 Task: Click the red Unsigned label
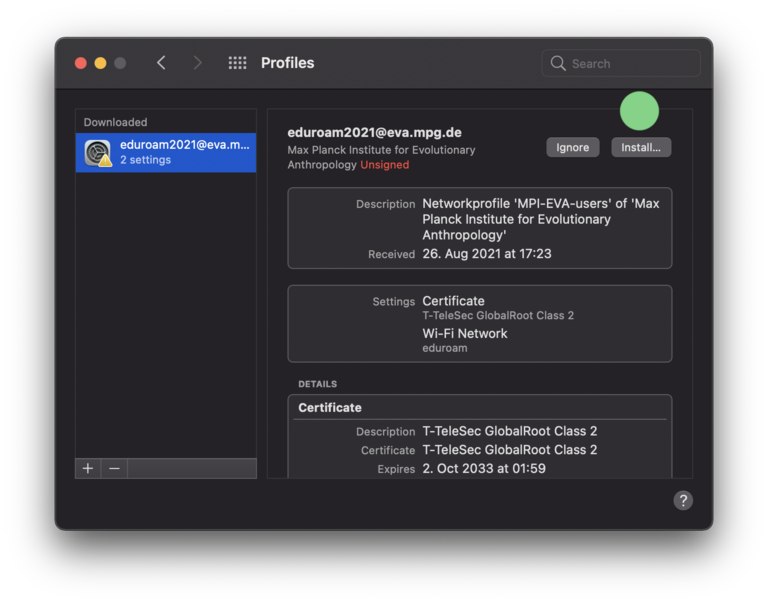[384, 165]
